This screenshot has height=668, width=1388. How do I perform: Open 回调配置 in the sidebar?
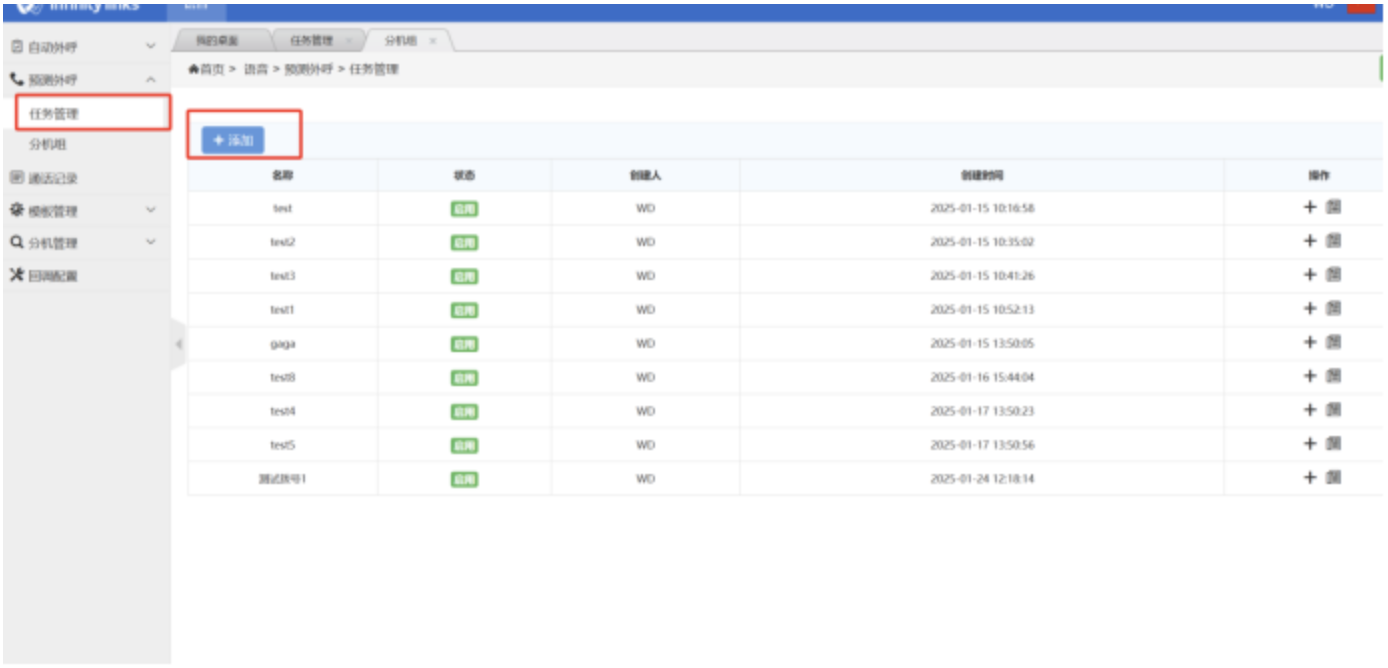52,276
